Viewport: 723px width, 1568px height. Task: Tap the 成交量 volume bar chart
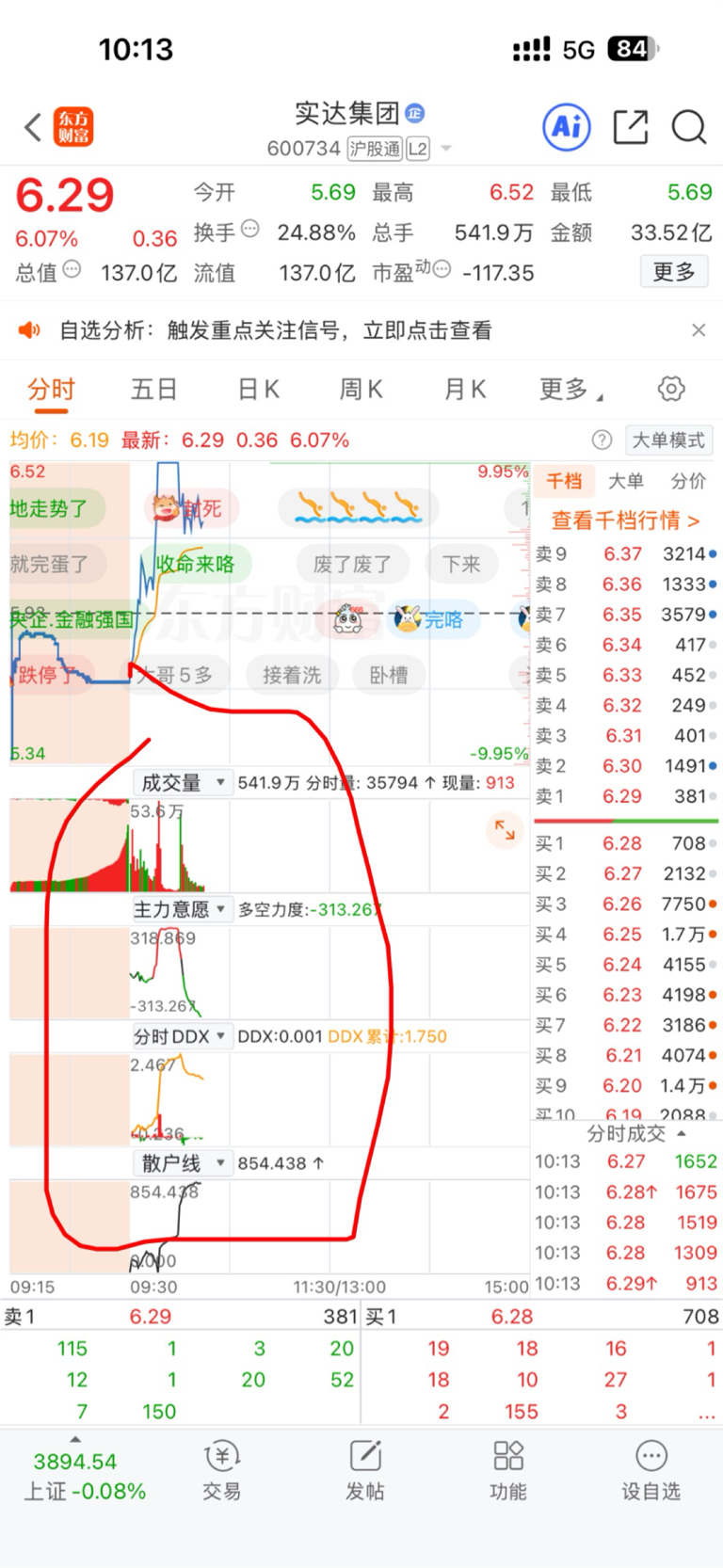pyautogui.click(x=269, y=844)
